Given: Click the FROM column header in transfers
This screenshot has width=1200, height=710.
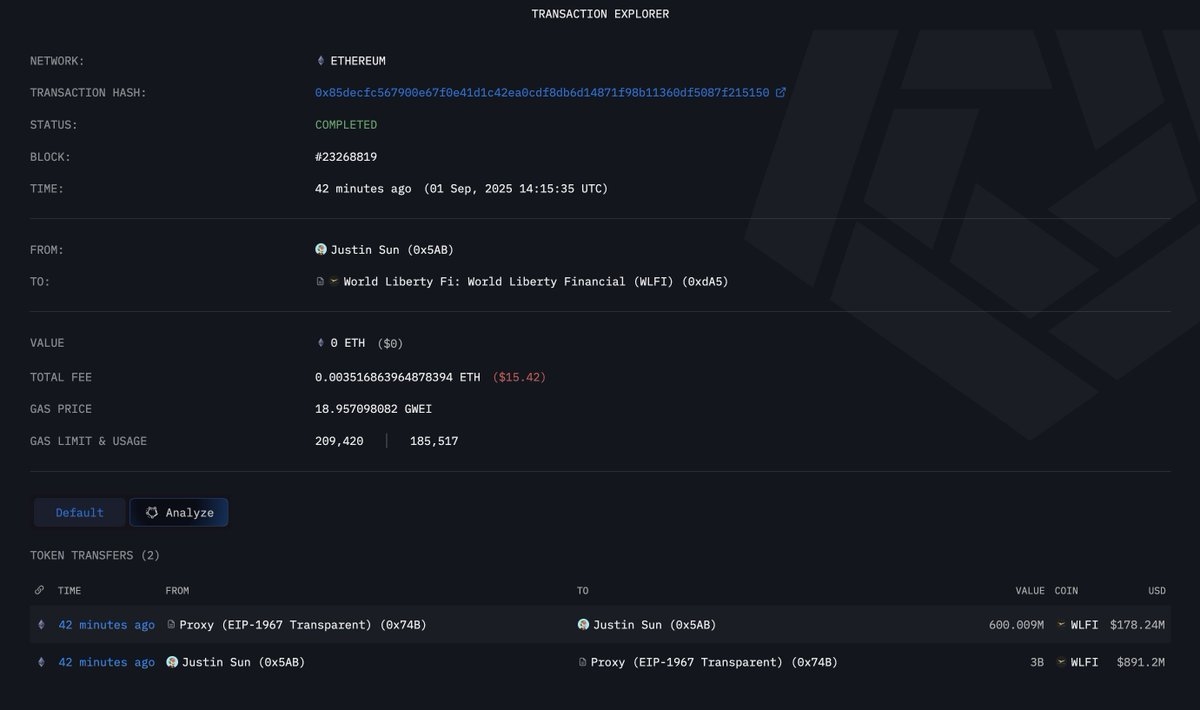Looking at the screenshot, I should (x=177, y=591).
